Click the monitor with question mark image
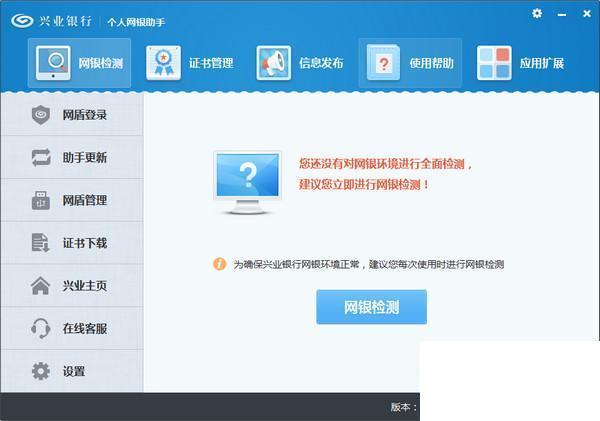Screen dimensions: 600x421 248,182
